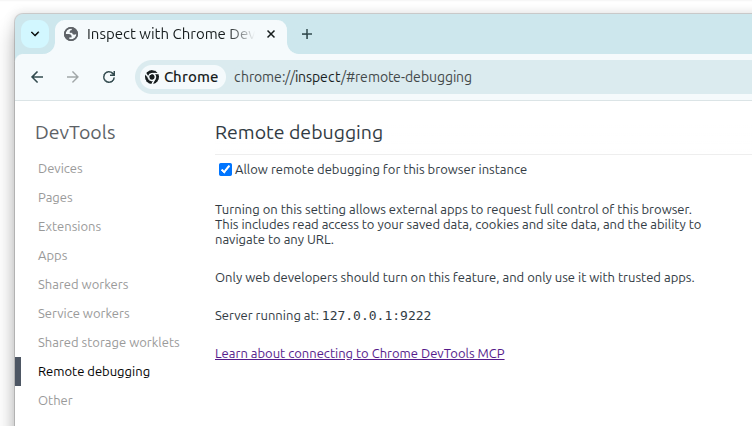Select the Inspect with Chrome DevTools tab
This screenshot has width=752, height=426.
click(171, 34)
